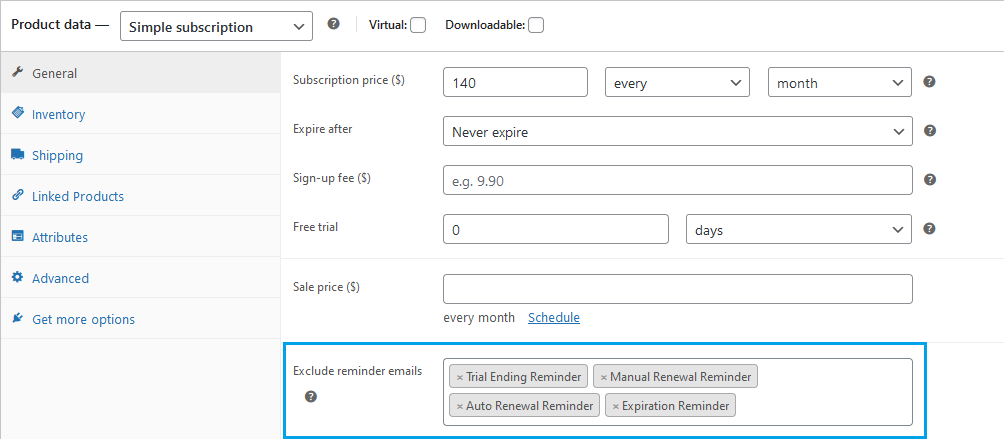Click help icon under Exclude reminder emails
The image size is (1004, 439).
311,397
